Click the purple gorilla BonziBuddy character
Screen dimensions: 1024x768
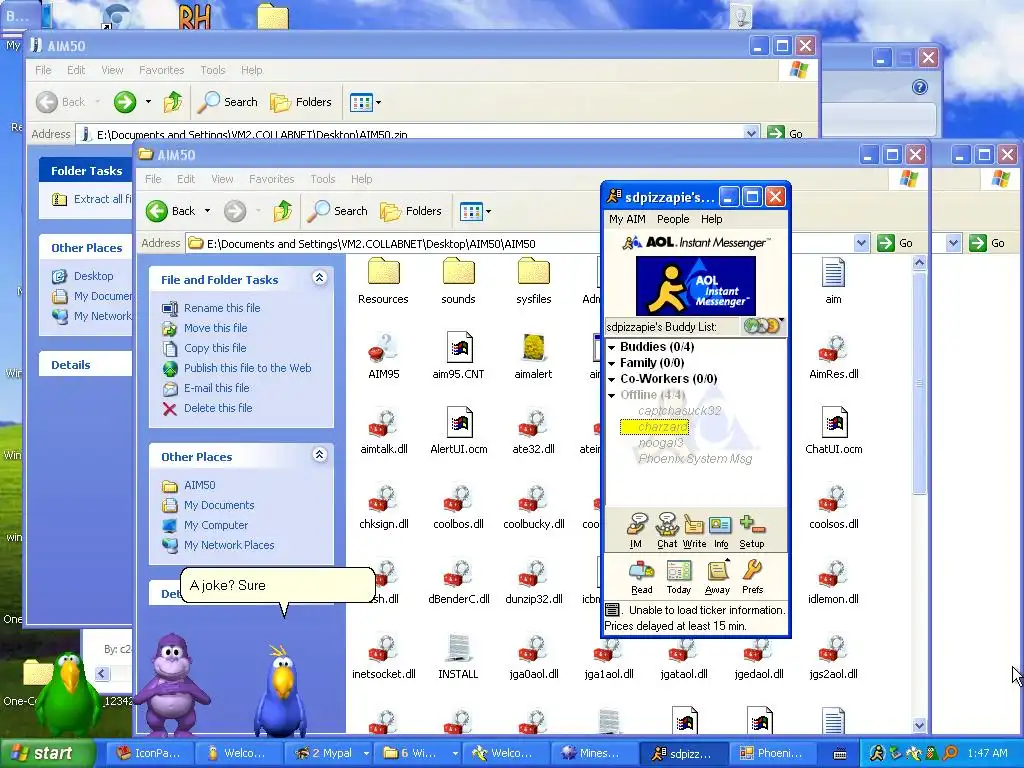tap(173, 683)
